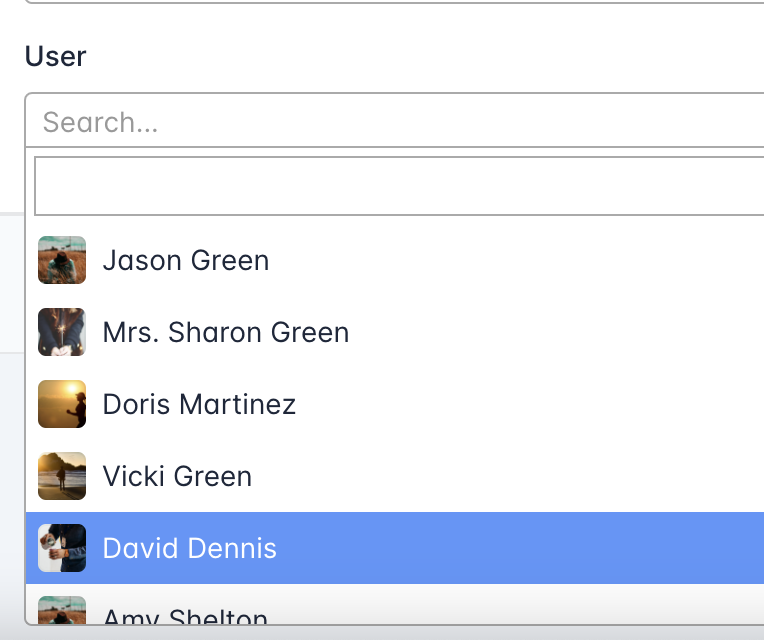Click Amy Shelton's avatar thumbnail
Screen dimensions: 764x640
coord(62,610)
